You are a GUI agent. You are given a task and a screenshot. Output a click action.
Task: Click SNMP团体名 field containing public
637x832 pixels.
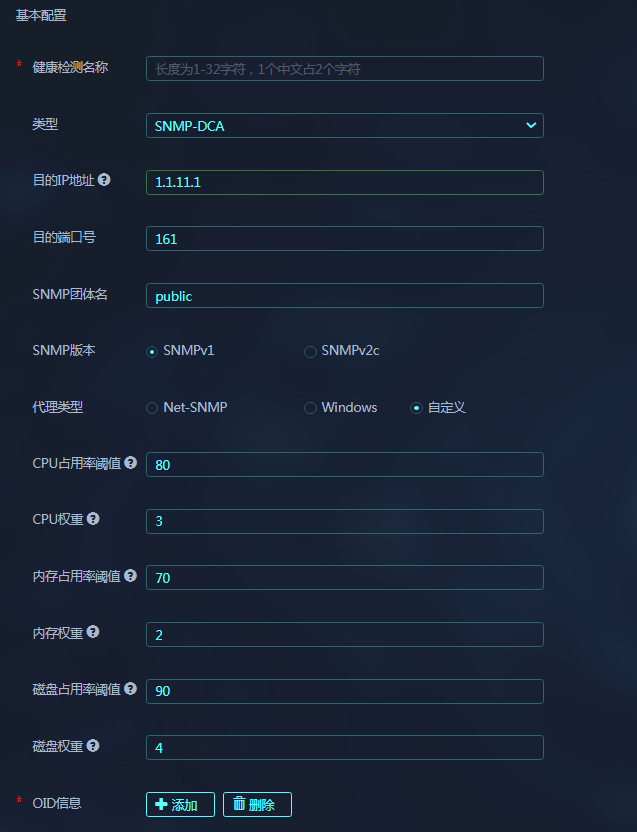(x=344, y=296)
